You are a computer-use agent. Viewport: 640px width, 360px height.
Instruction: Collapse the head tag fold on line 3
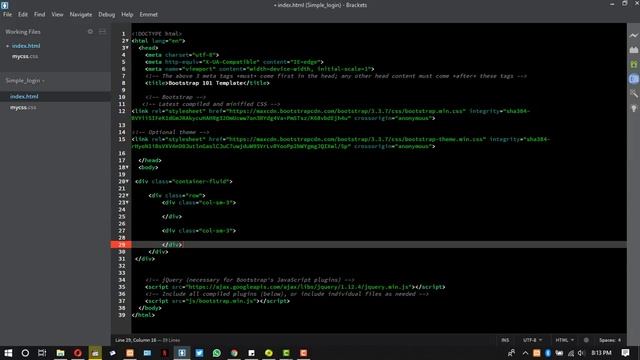coord(127,48)
